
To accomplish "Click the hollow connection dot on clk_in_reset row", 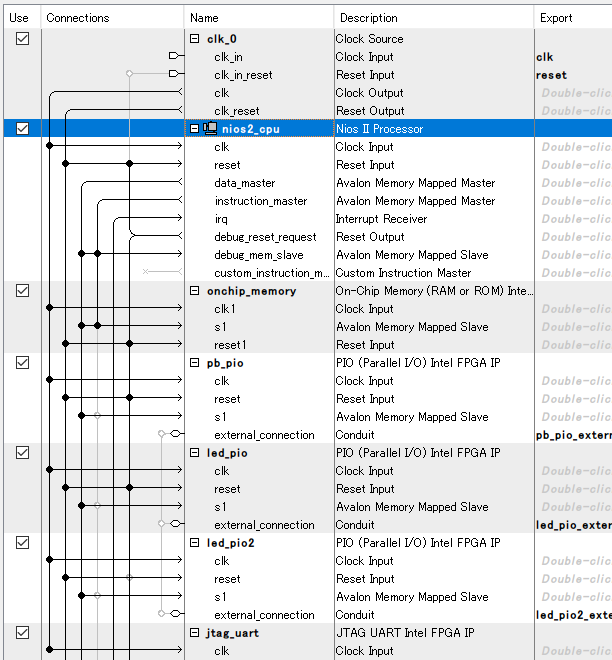I will 129,74.
